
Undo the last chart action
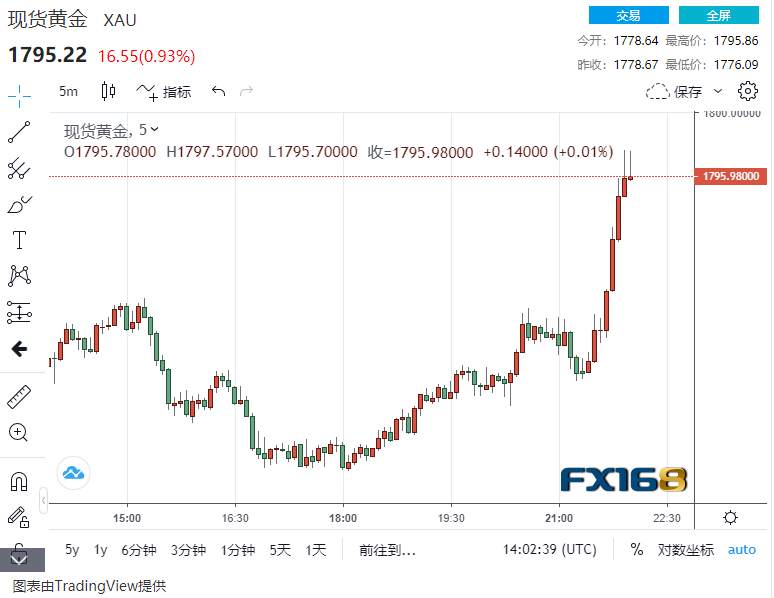[x=218, y=91]
